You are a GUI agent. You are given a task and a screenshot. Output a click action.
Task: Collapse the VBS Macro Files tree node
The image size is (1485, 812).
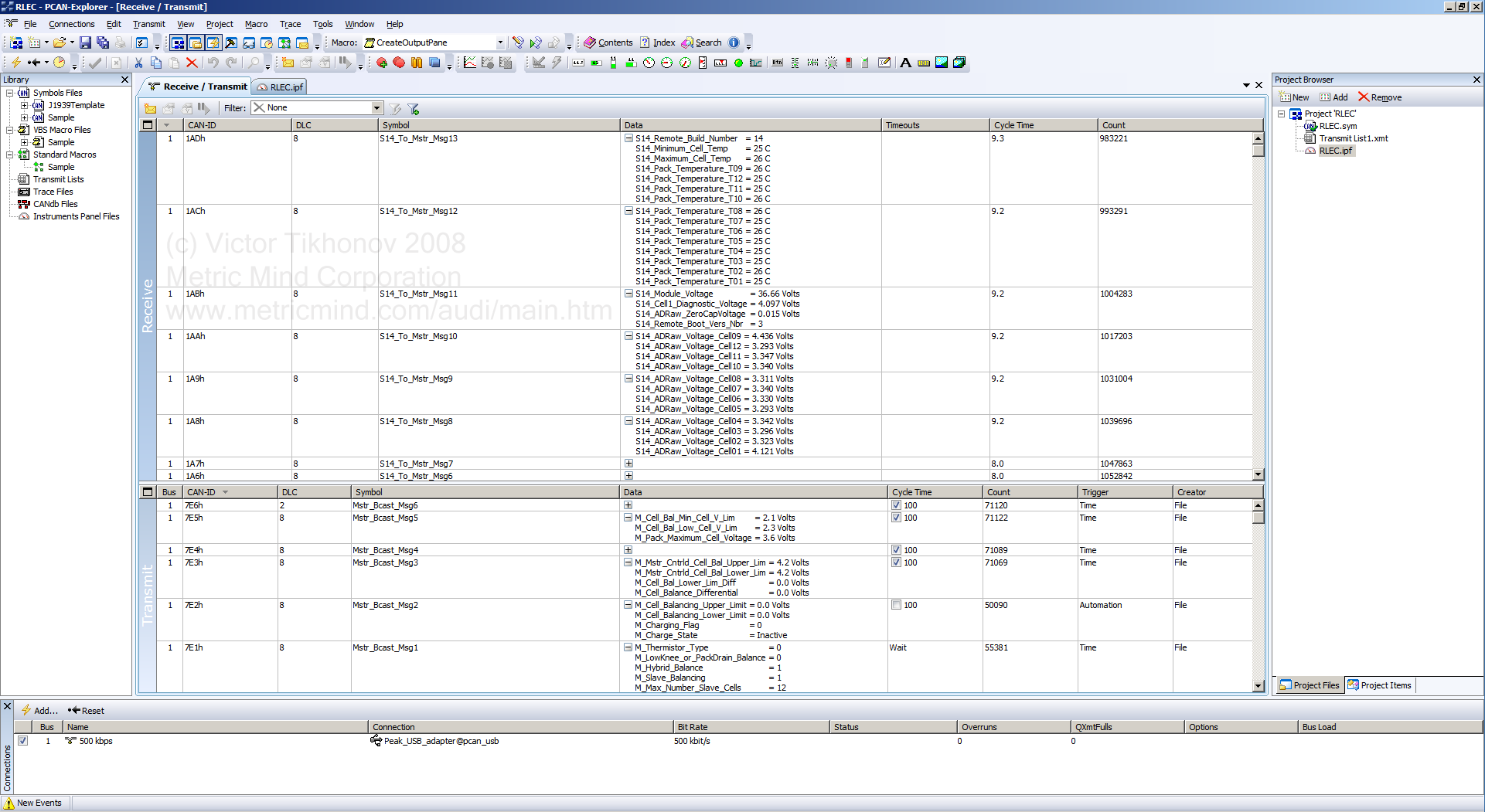pos(10,130)
